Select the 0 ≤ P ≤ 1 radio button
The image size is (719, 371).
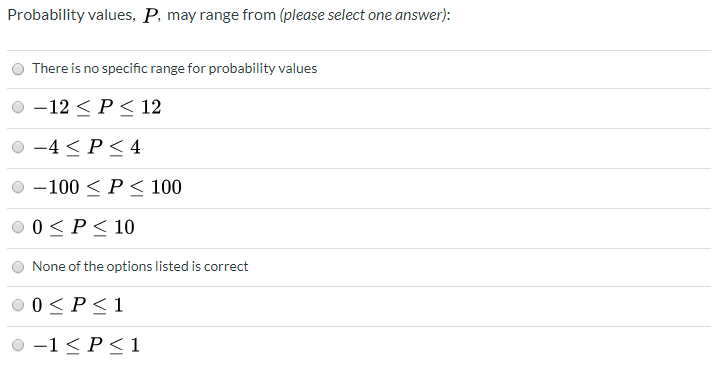(x=18, y=305)
